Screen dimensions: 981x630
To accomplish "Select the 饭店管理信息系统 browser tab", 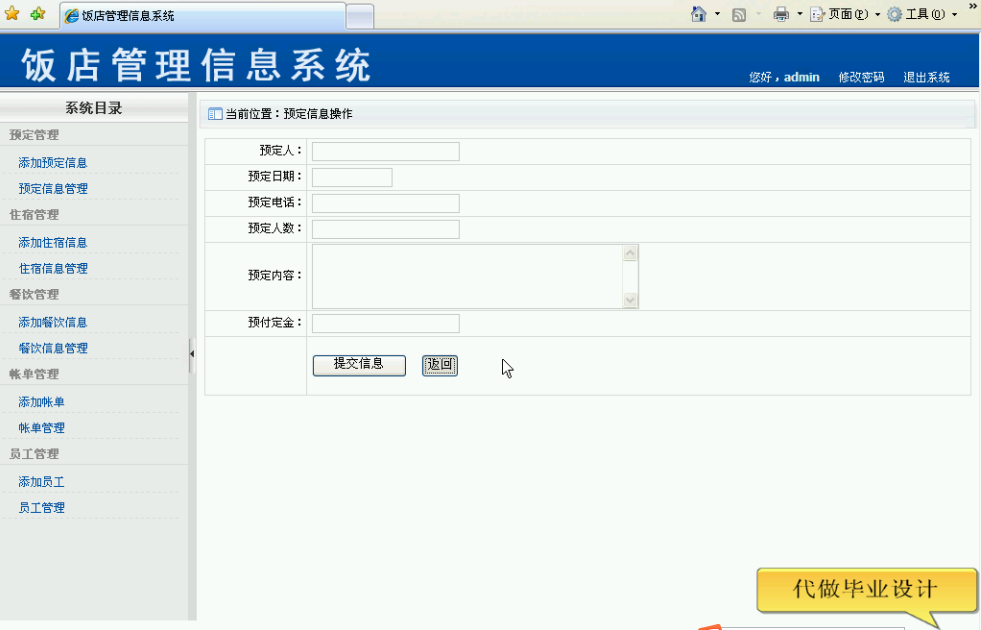I will click(203, 16).
